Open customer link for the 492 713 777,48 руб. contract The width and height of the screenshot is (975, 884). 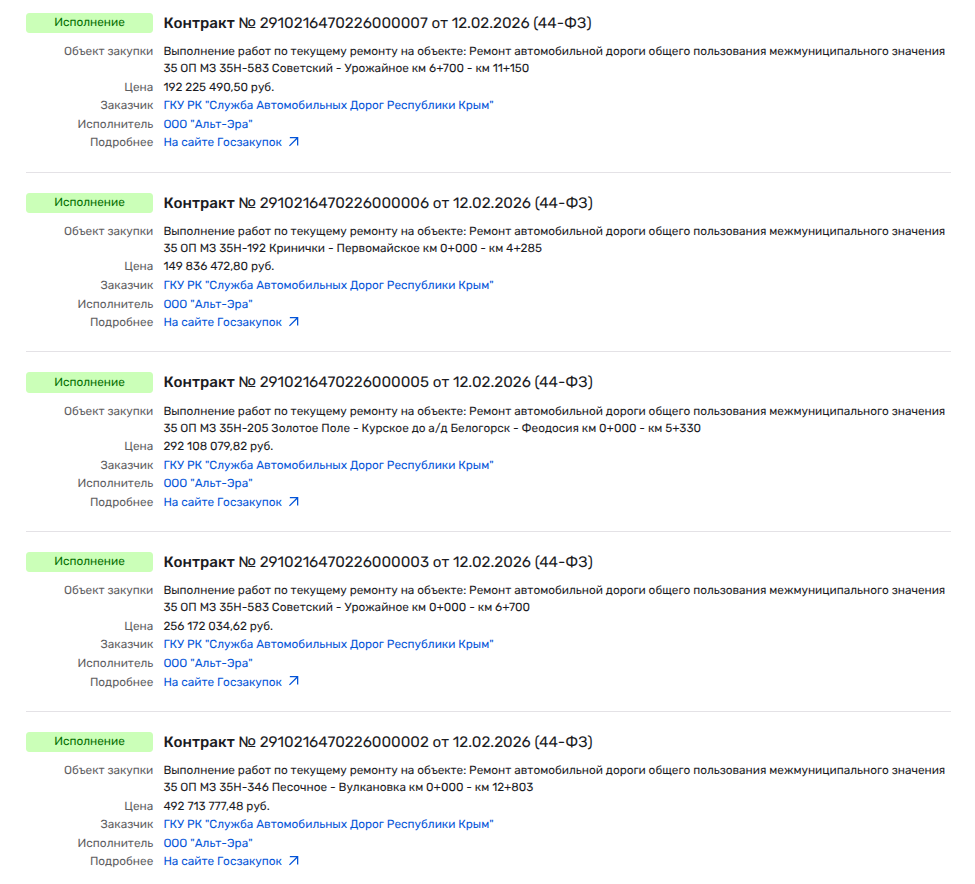click(x=328, y=824)
